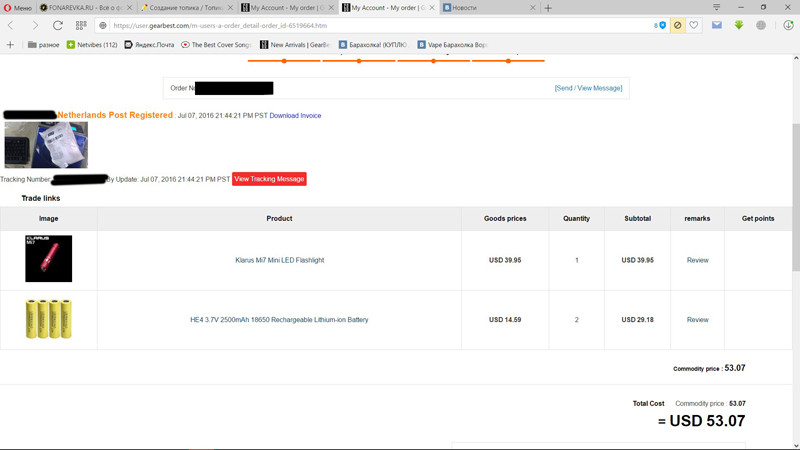Image resolution: width=800 pixels, height=450 pixels.
Task: Reload the page with the refresh icon
Action: (58, 26)
